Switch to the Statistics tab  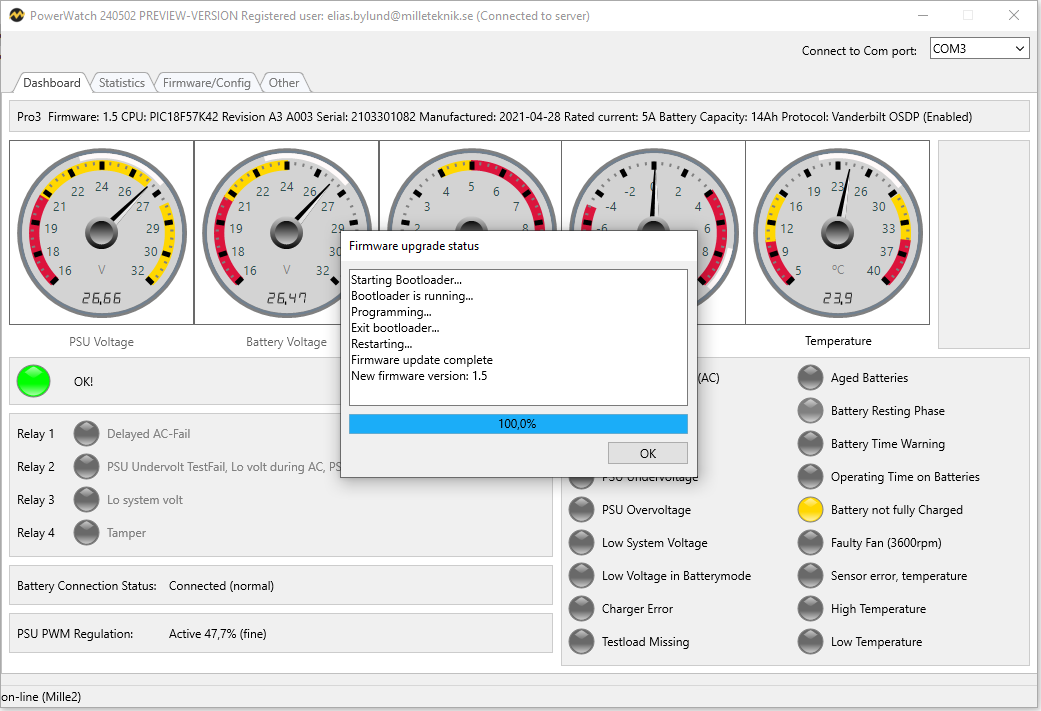pos(122,83)
